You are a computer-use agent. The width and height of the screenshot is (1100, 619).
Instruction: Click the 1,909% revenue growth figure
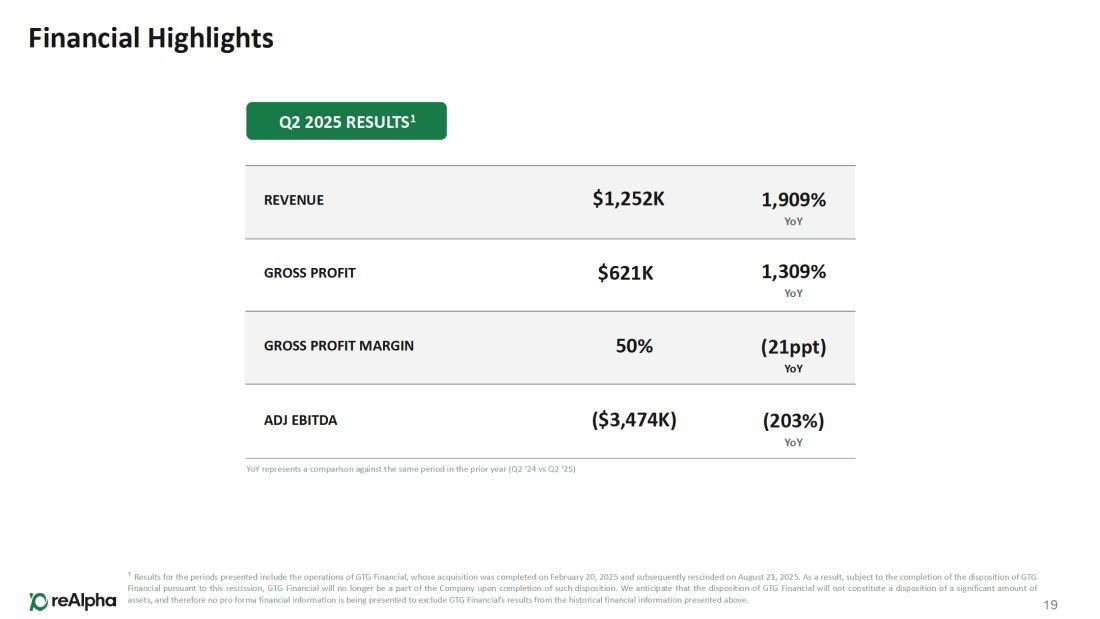[x=793, y=199]
